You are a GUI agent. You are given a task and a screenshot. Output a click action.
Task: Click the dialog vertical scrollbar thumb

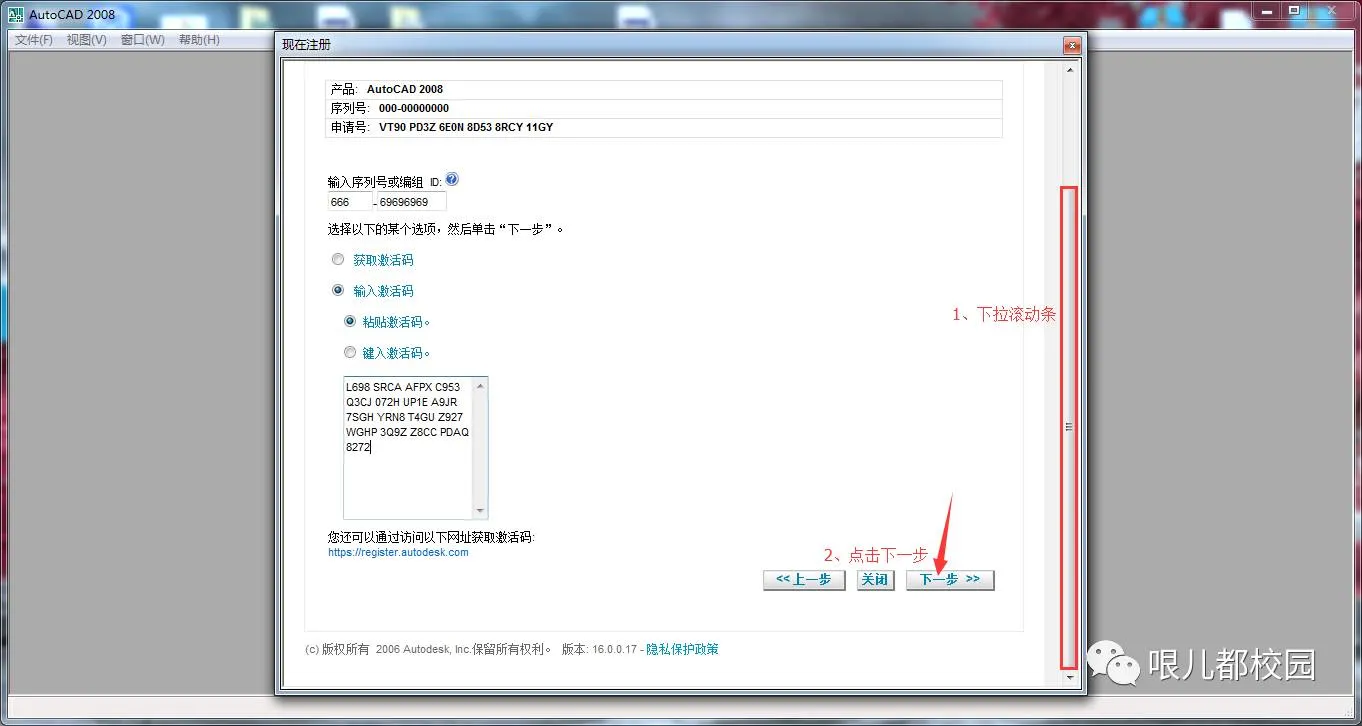[1070, 427]
